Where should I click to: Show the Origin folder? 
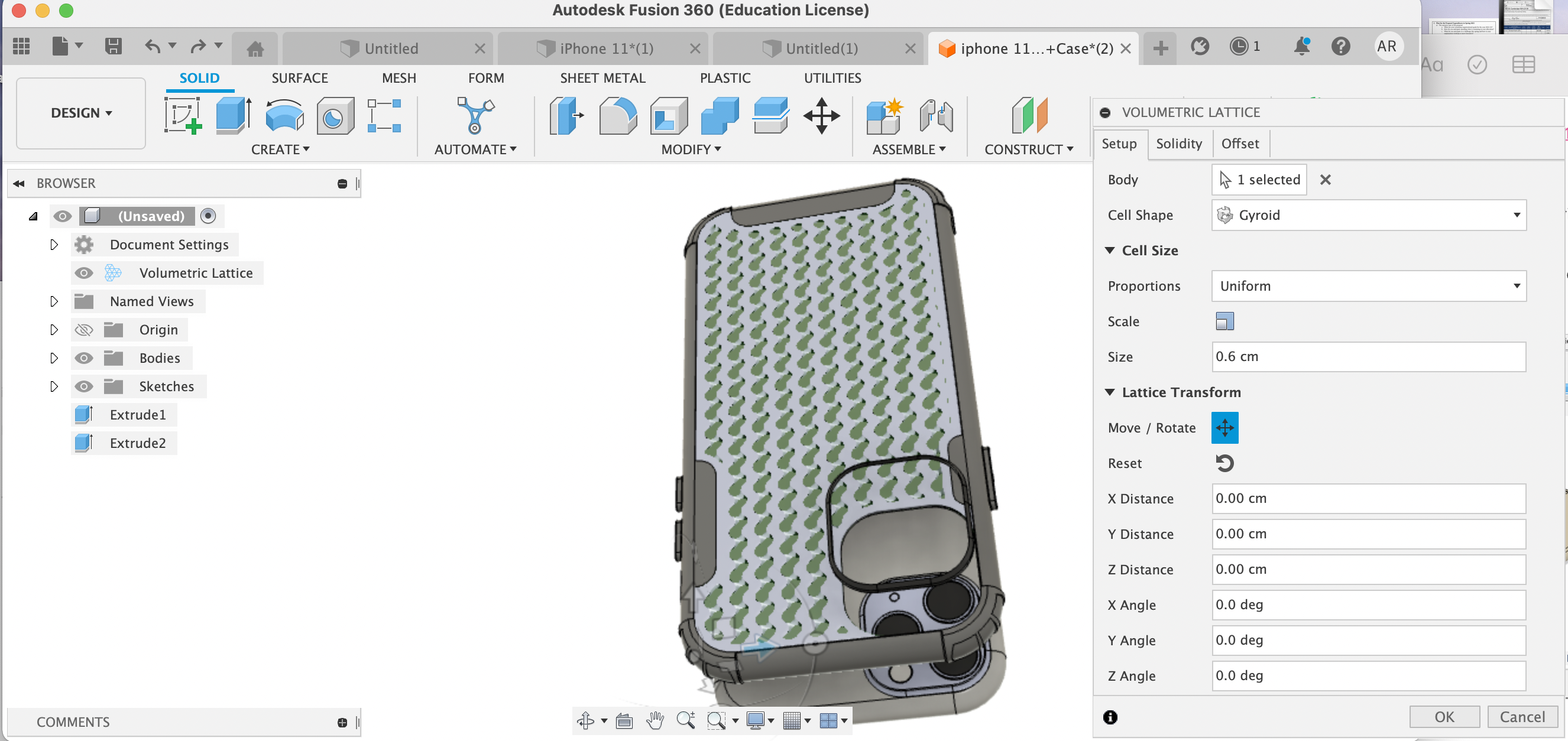click(83, 330)
